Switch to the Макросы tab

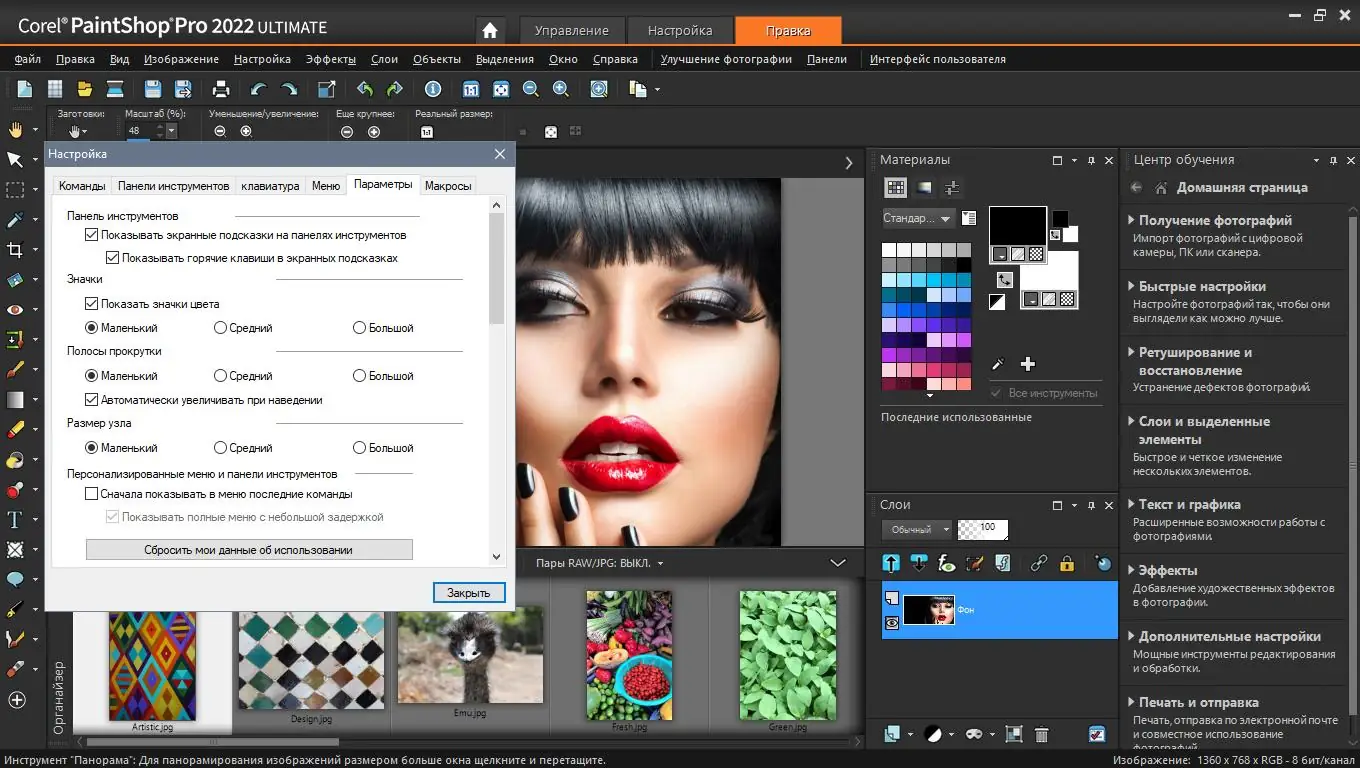pyautogui.click(x=447, y=185)
